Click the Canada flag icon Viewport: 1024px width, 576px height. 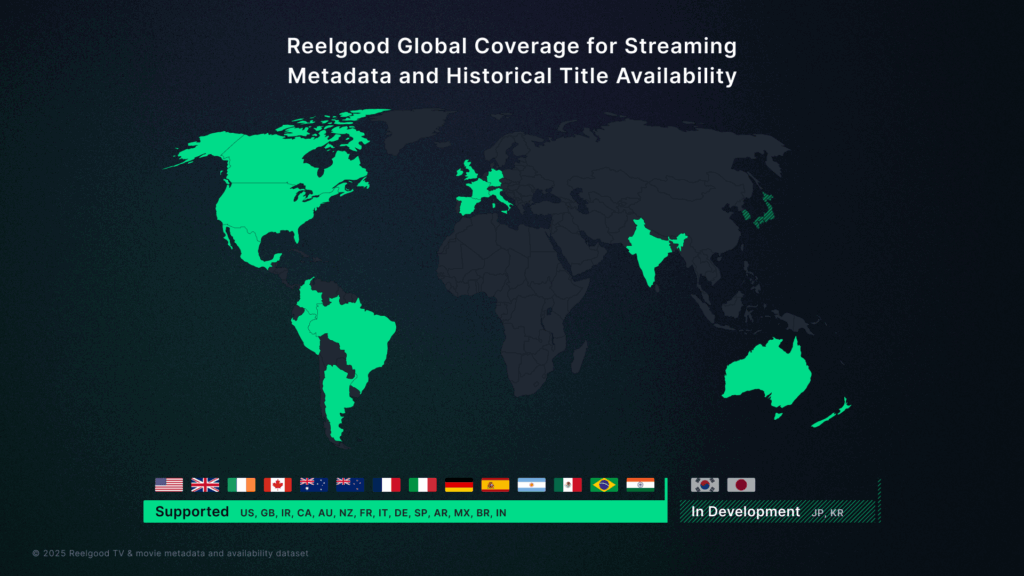(x=276, y=486)
